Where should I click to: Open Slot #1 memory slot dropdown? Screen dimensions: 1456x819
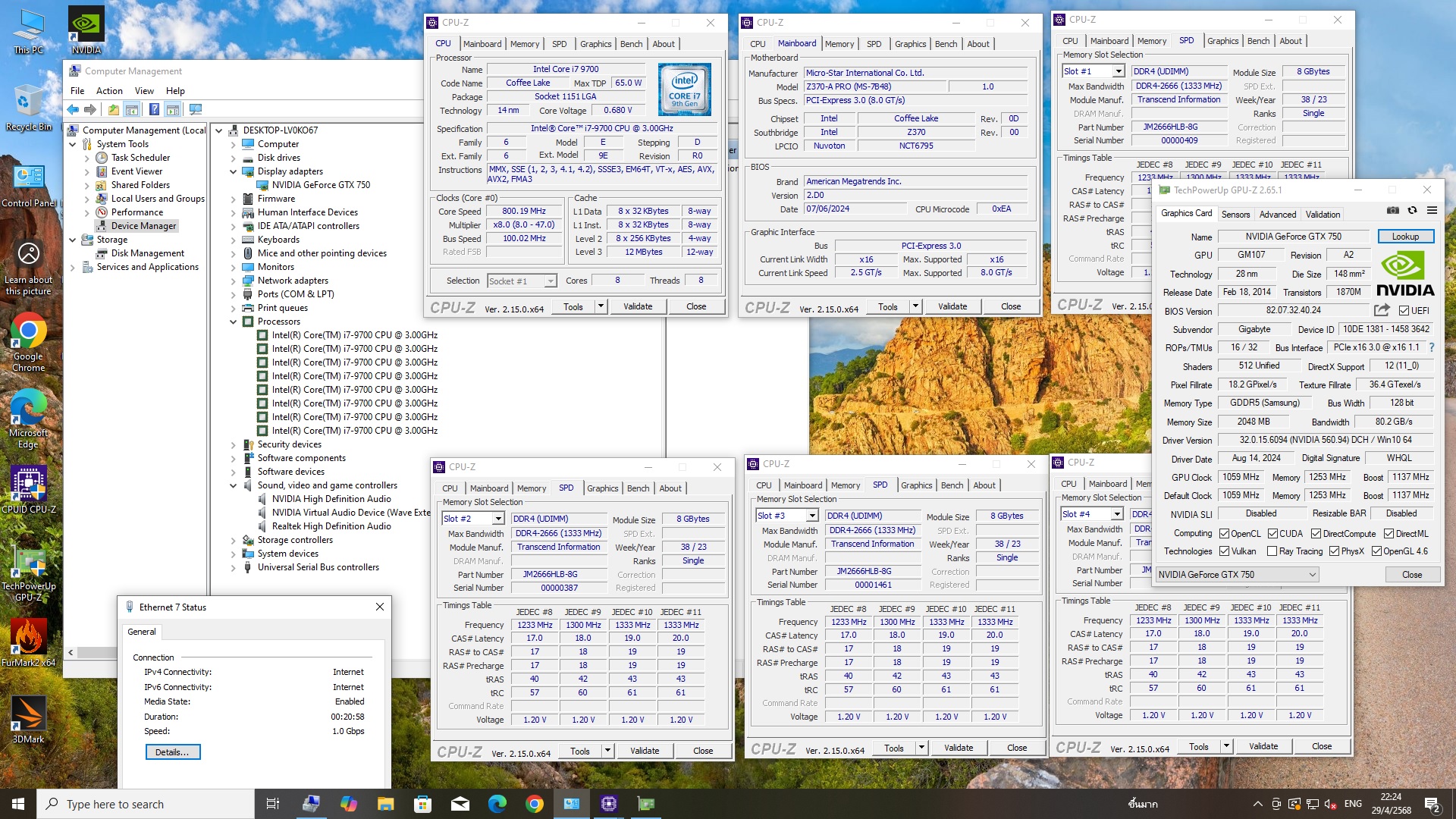(x=1118, y=71)
